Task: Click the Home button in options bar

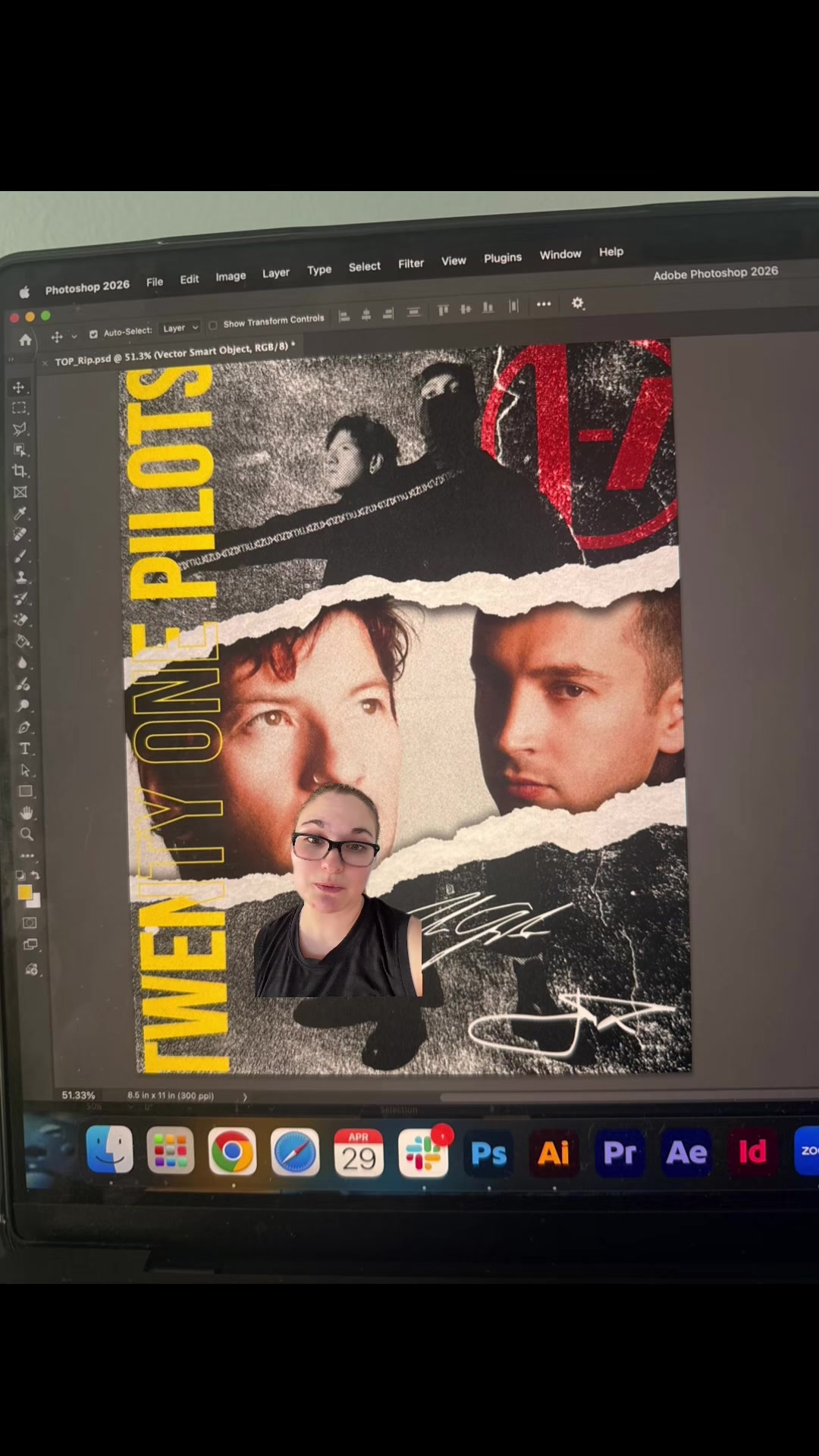Action: pos(26,340)
